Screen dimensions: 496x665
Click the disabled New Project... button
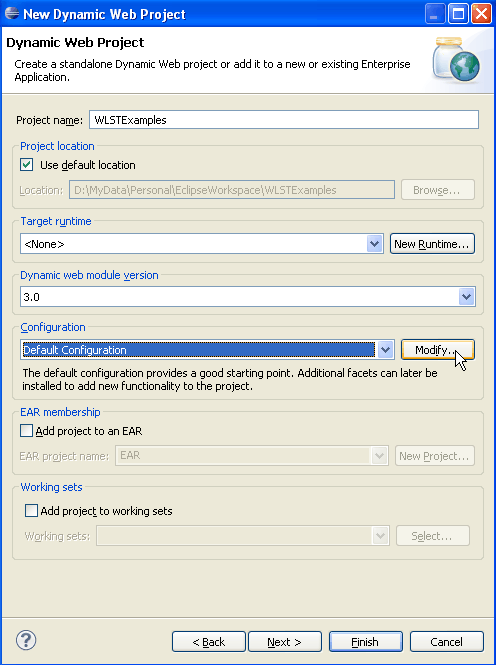(435, 456)
